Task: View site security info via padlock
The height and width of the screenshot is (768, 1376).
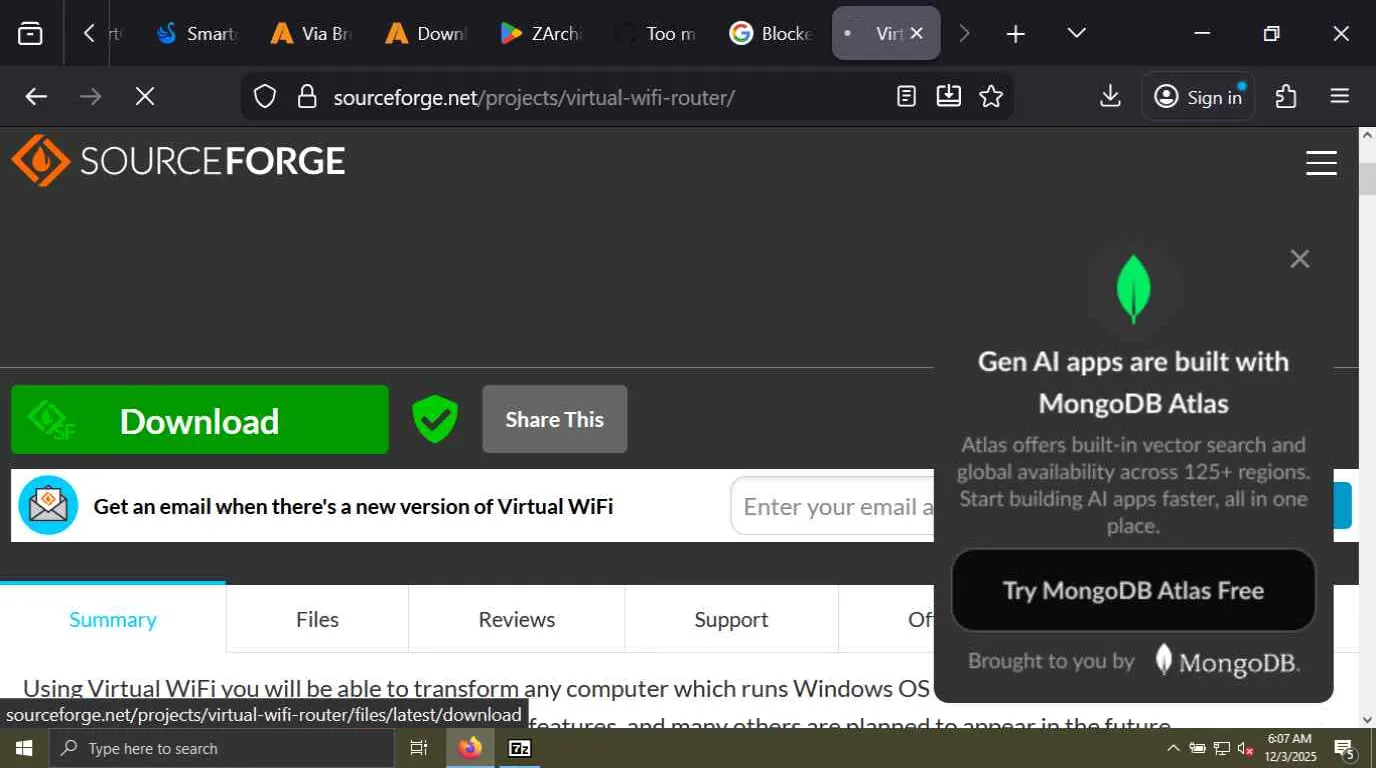Action: [x=307, y=97]
